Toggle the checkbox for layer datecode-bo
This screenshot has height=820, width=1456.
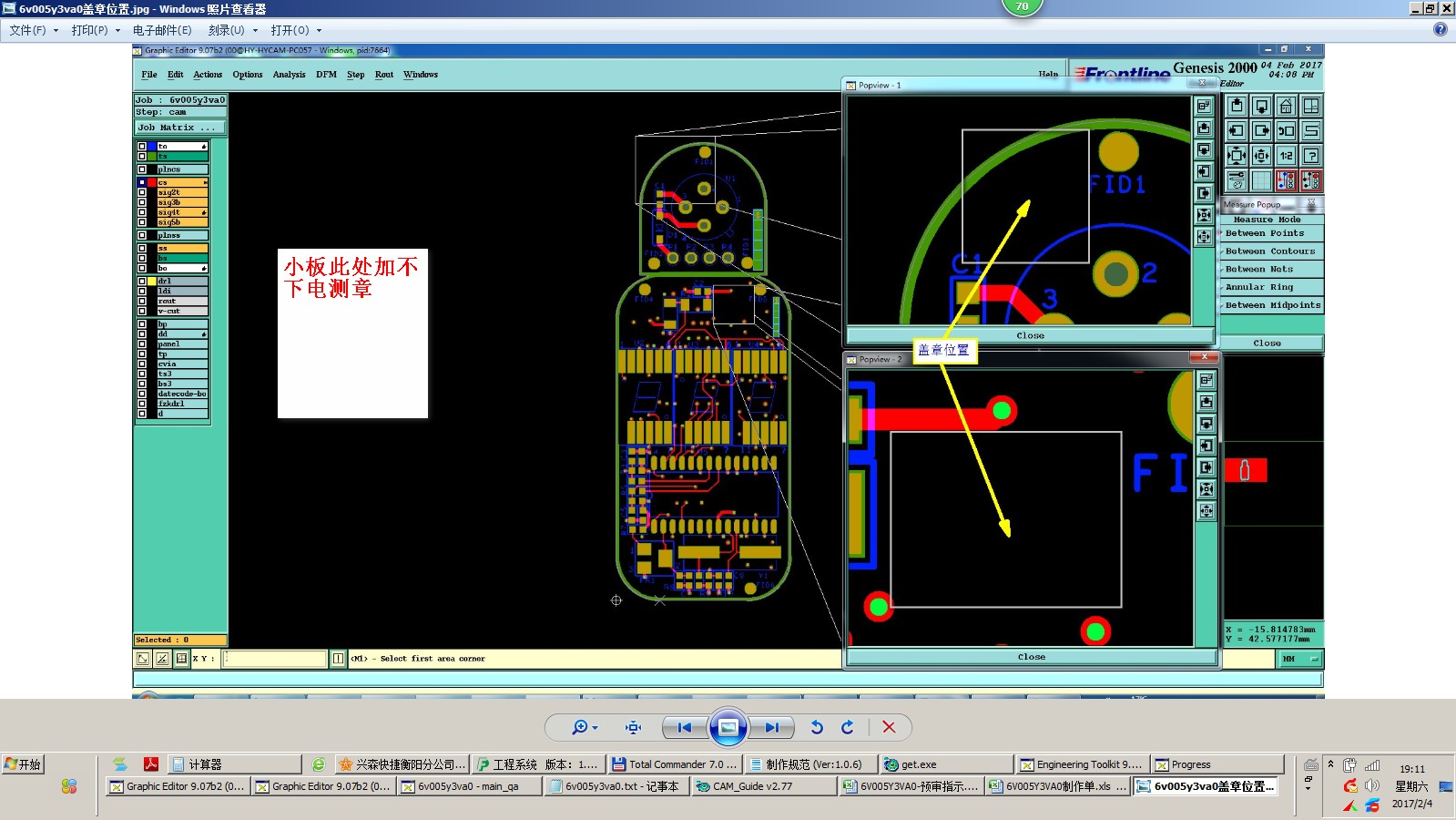(142, 394)
